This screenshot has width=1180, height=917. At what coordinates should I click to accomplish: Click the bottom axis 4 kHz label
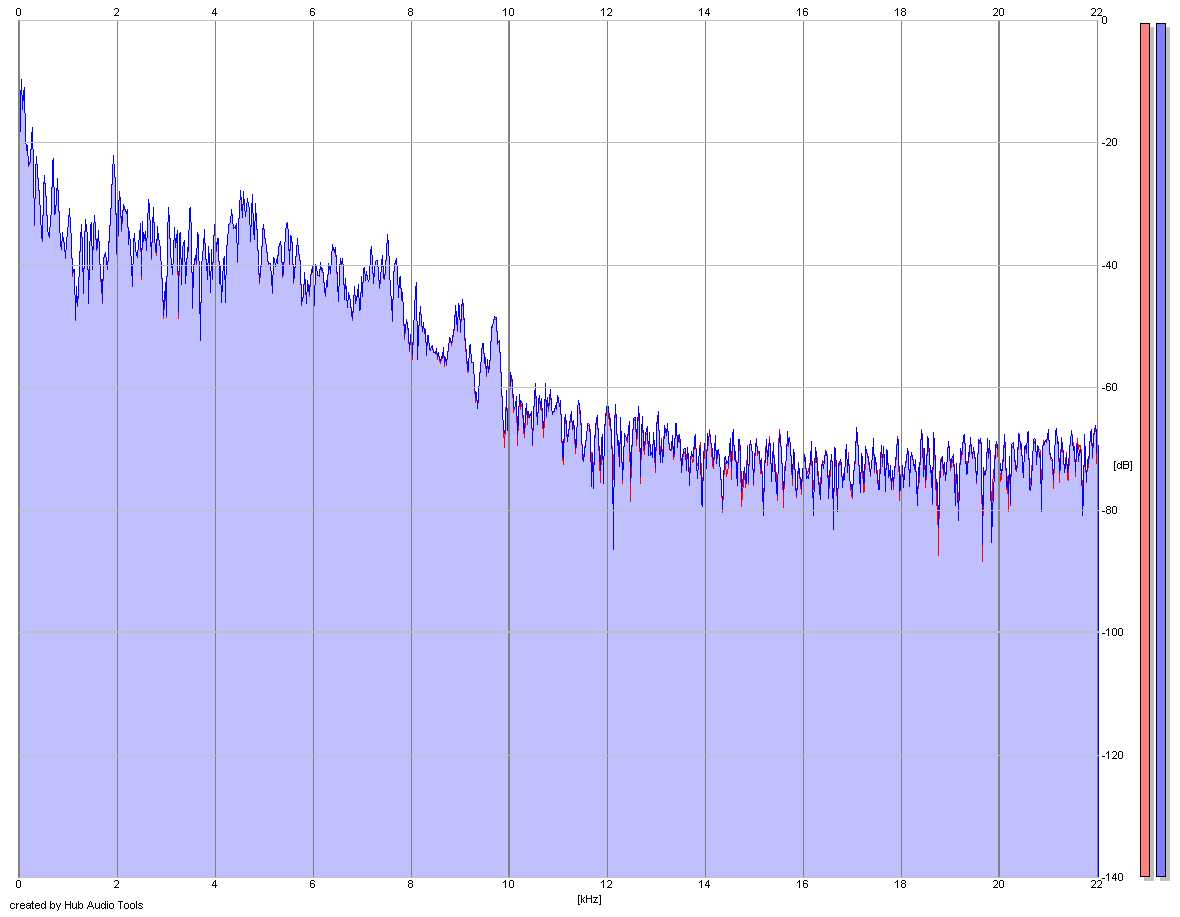[x=214, y=885]
